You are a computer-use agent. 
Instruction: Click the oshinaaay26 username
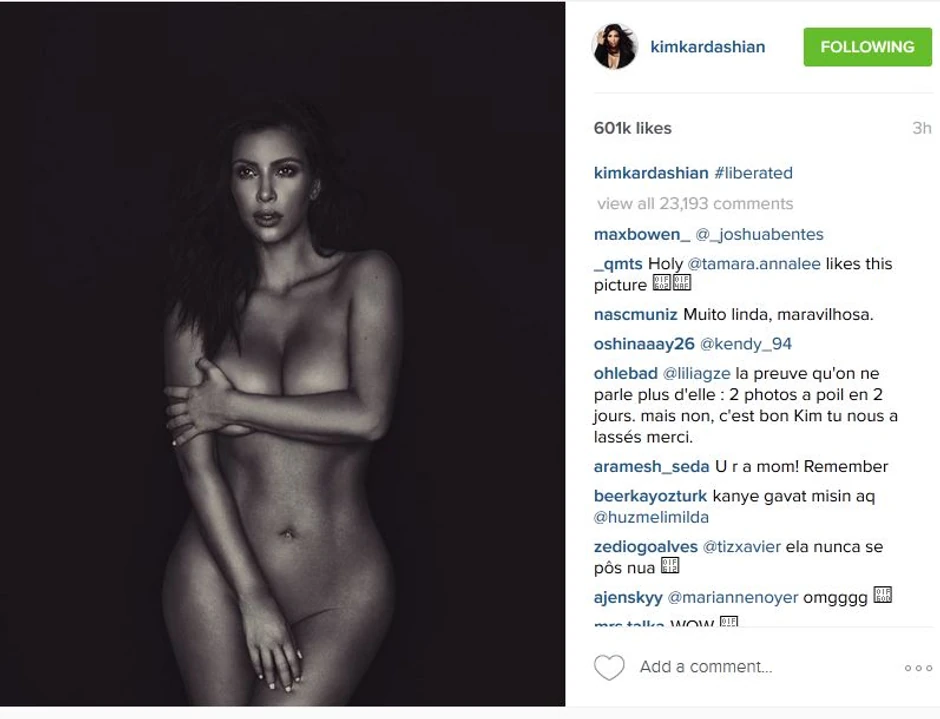[644, 344]
